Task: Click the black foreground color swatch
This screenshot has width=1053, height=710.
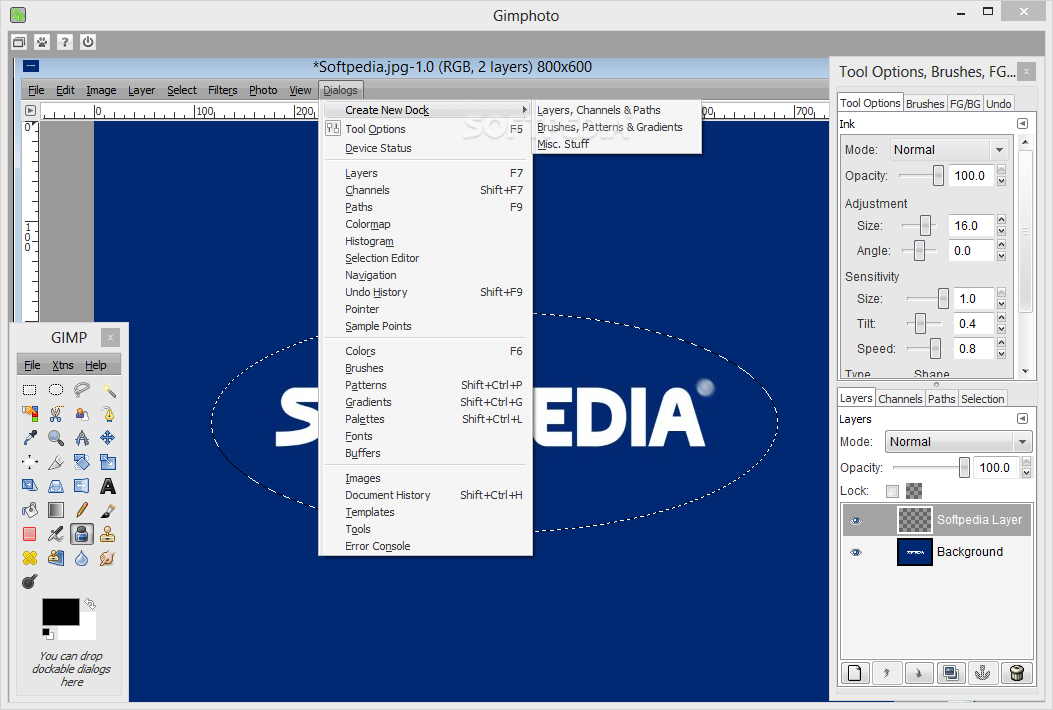Action: pyautogui.click(x=60, y=612)
